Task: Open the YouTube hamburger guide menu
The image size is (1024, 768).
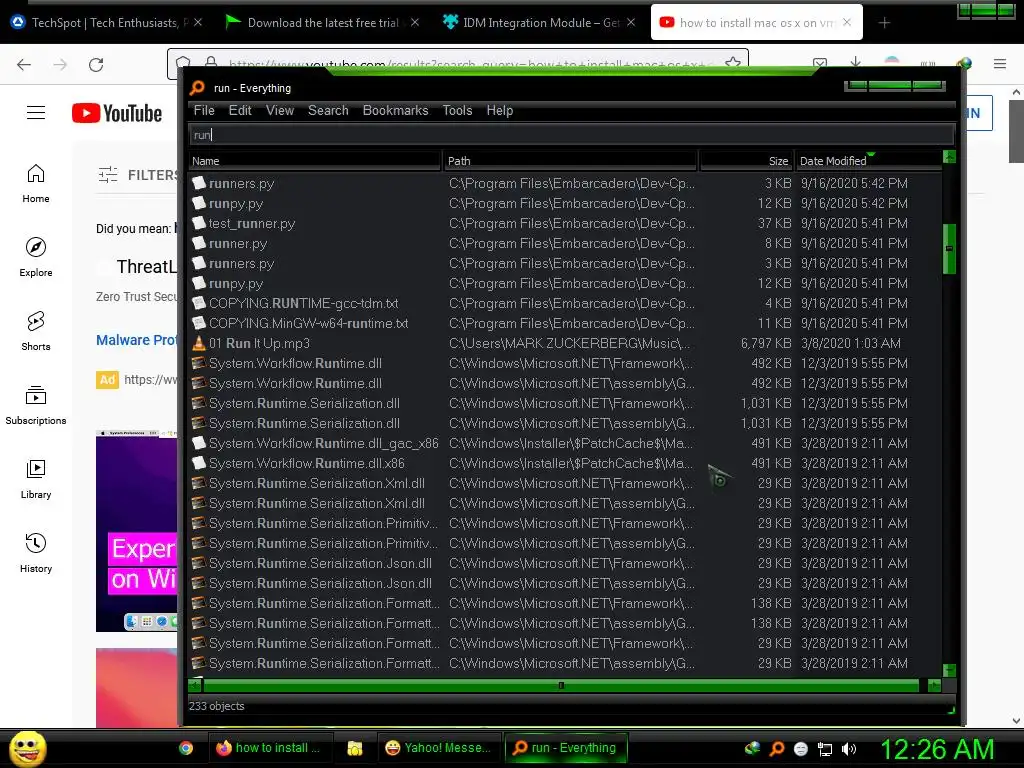Action: (x=36, y=113)
